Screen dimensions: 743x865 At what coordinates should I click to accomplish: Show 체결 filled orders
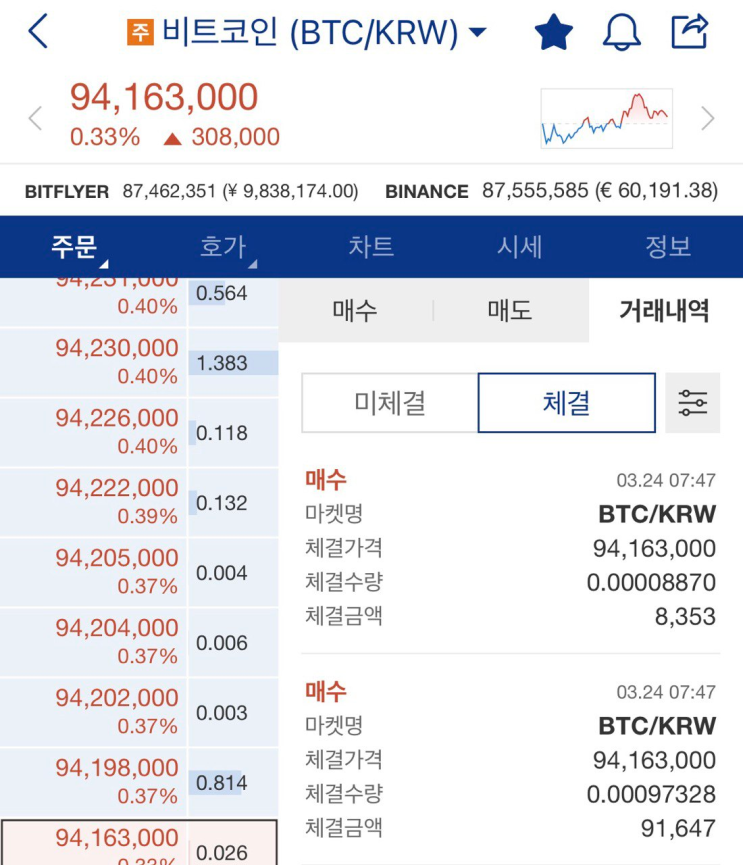pyautogui.click(x=566, y=403)
